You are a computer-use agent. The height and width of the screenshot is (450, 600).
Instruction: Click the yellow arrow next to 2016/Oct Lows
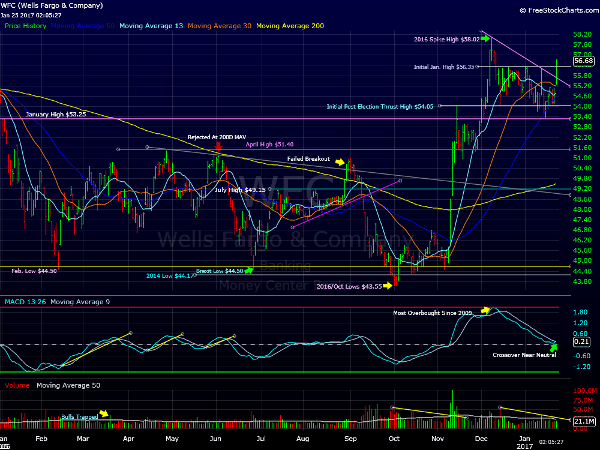tap(388, 285)
